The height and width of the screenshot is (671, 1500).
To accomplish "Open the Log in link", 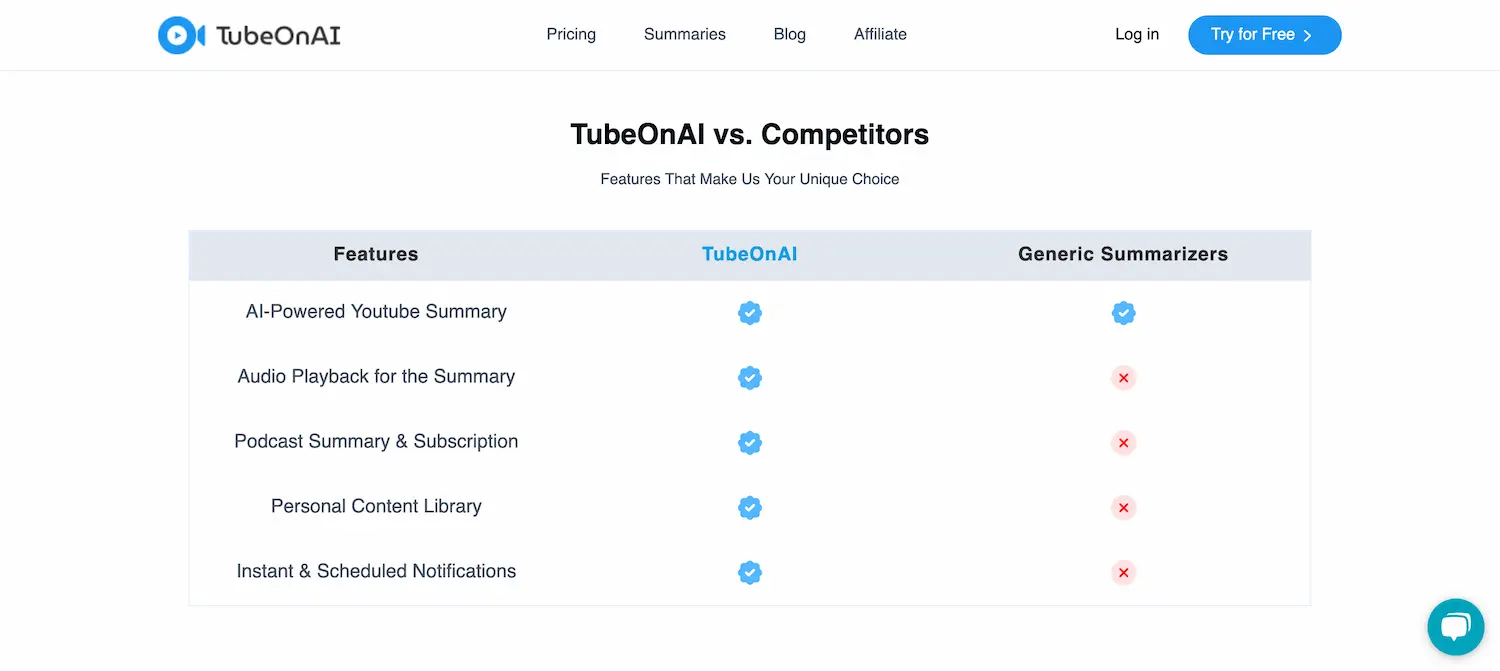I will (1136, 34).
